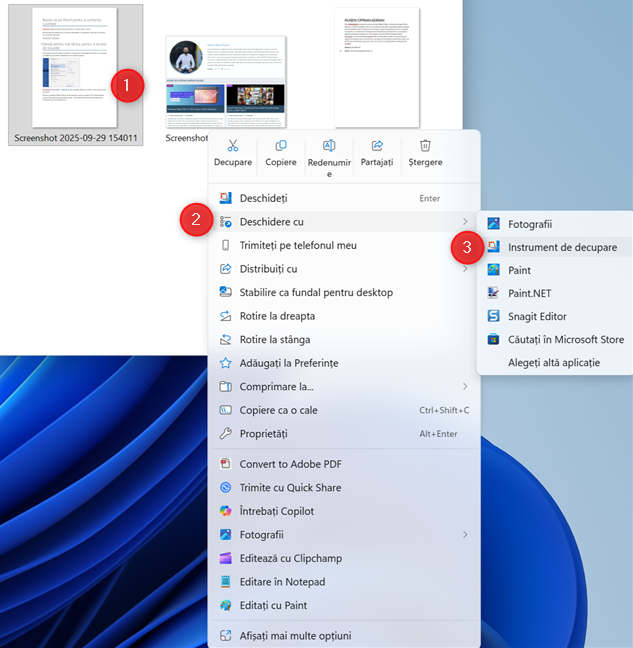Click the Redenumire icon
633x648 pixels.
[329, 146]
